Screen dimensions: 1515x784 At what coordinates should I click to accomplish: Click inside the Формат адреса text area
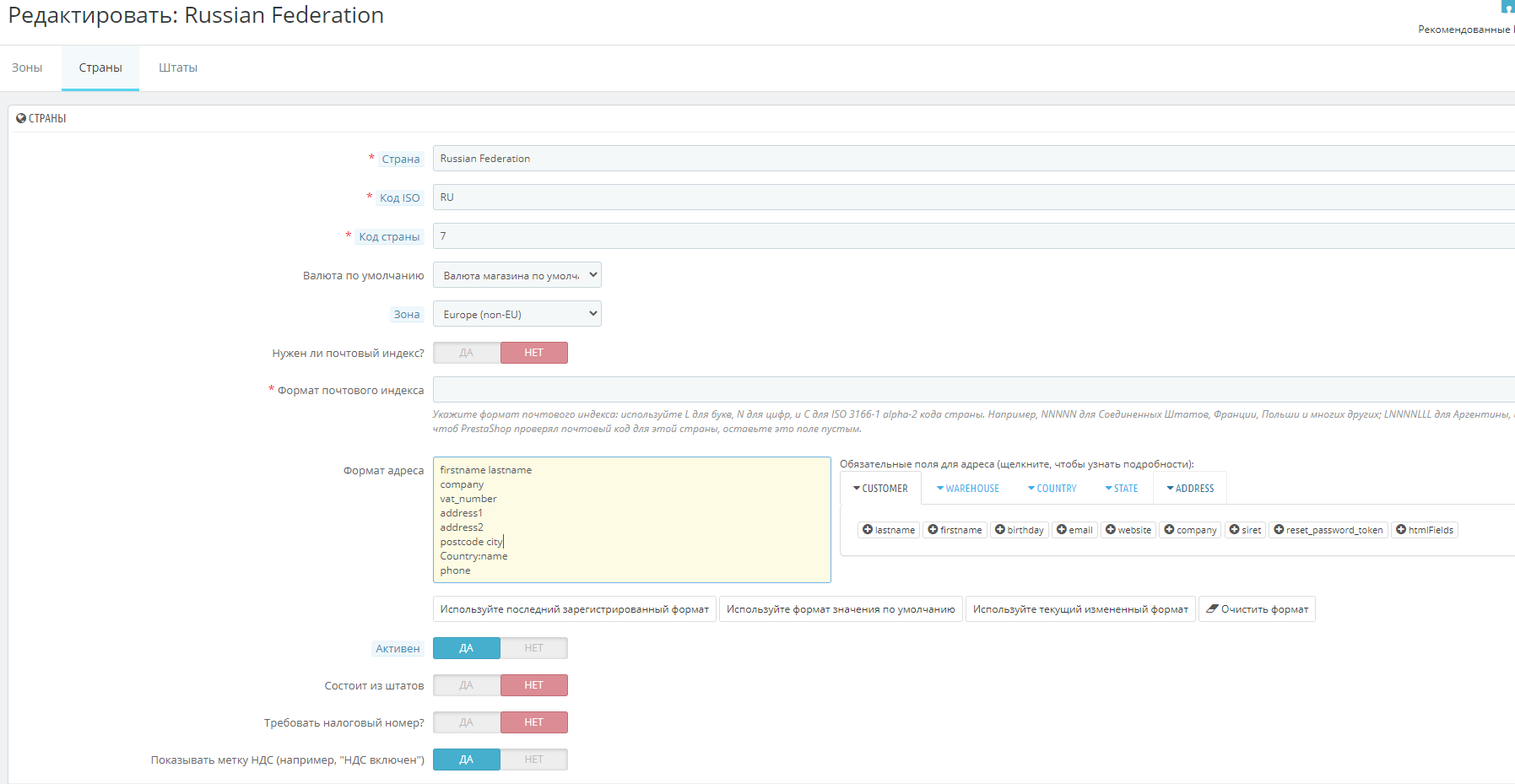click(632, 520)
